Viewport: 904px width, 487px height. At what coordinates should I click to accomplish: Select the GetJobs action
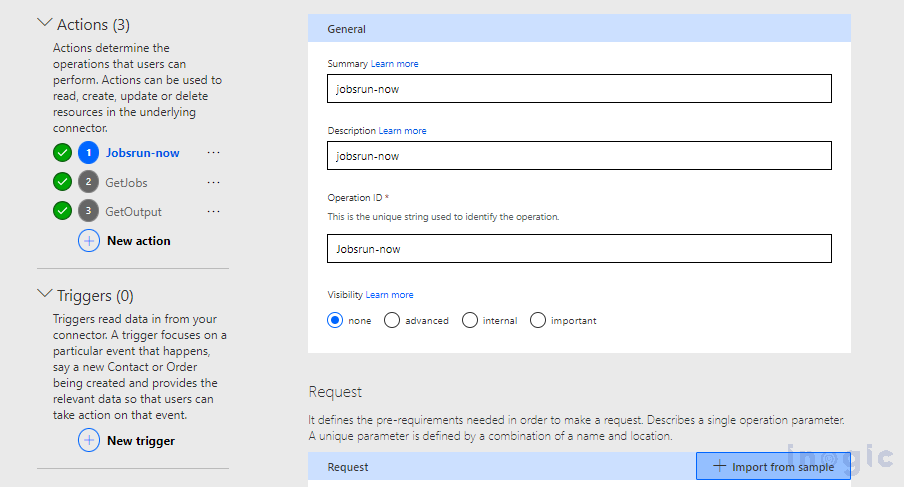tap(126, 183)
